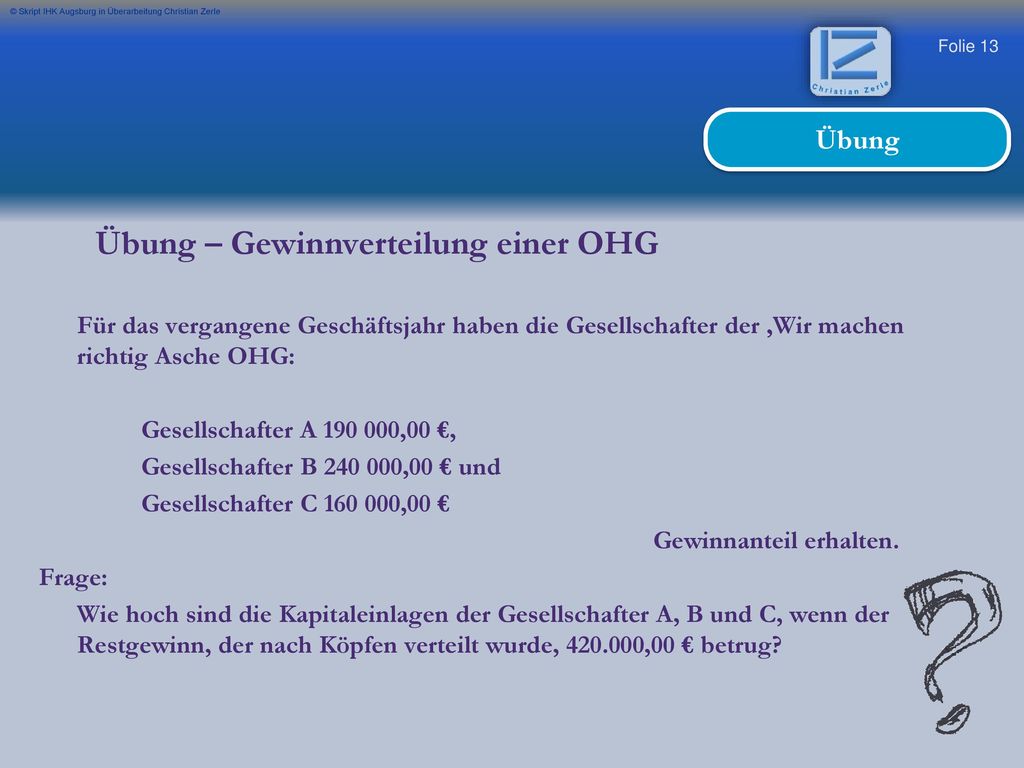This screenshot has height=768, width=1024.
Task: Click the Christian Zerle logo icon
Action: click(850, 61)
